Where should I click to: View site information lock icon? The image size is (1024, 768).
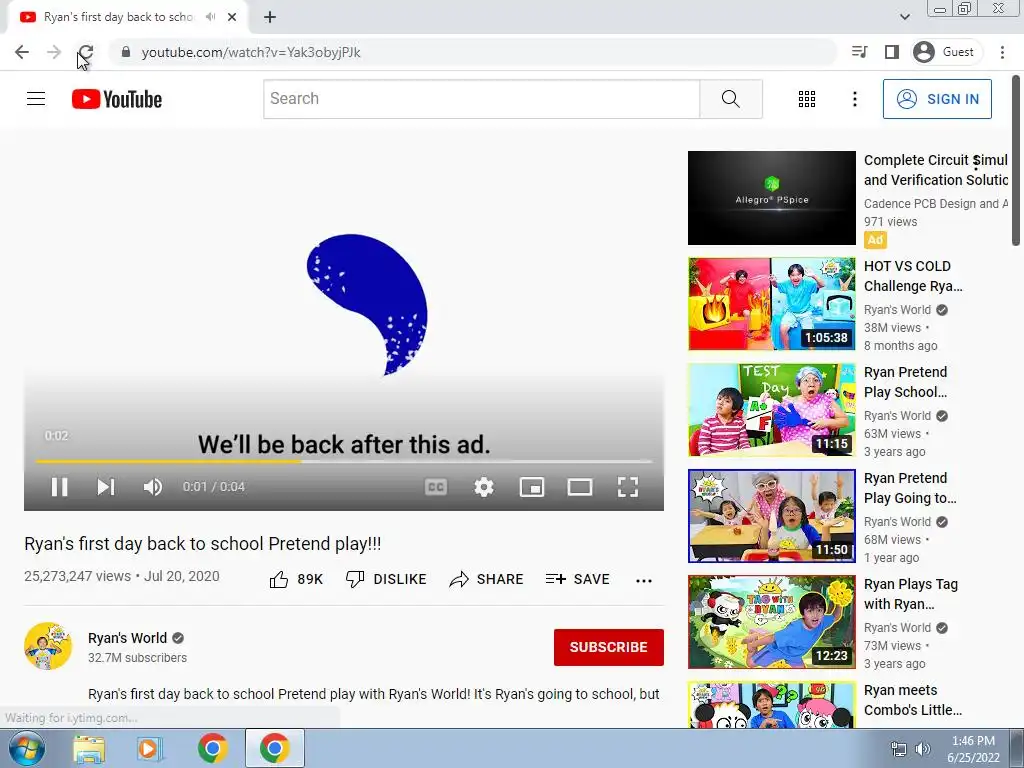(x=126, y=52)
